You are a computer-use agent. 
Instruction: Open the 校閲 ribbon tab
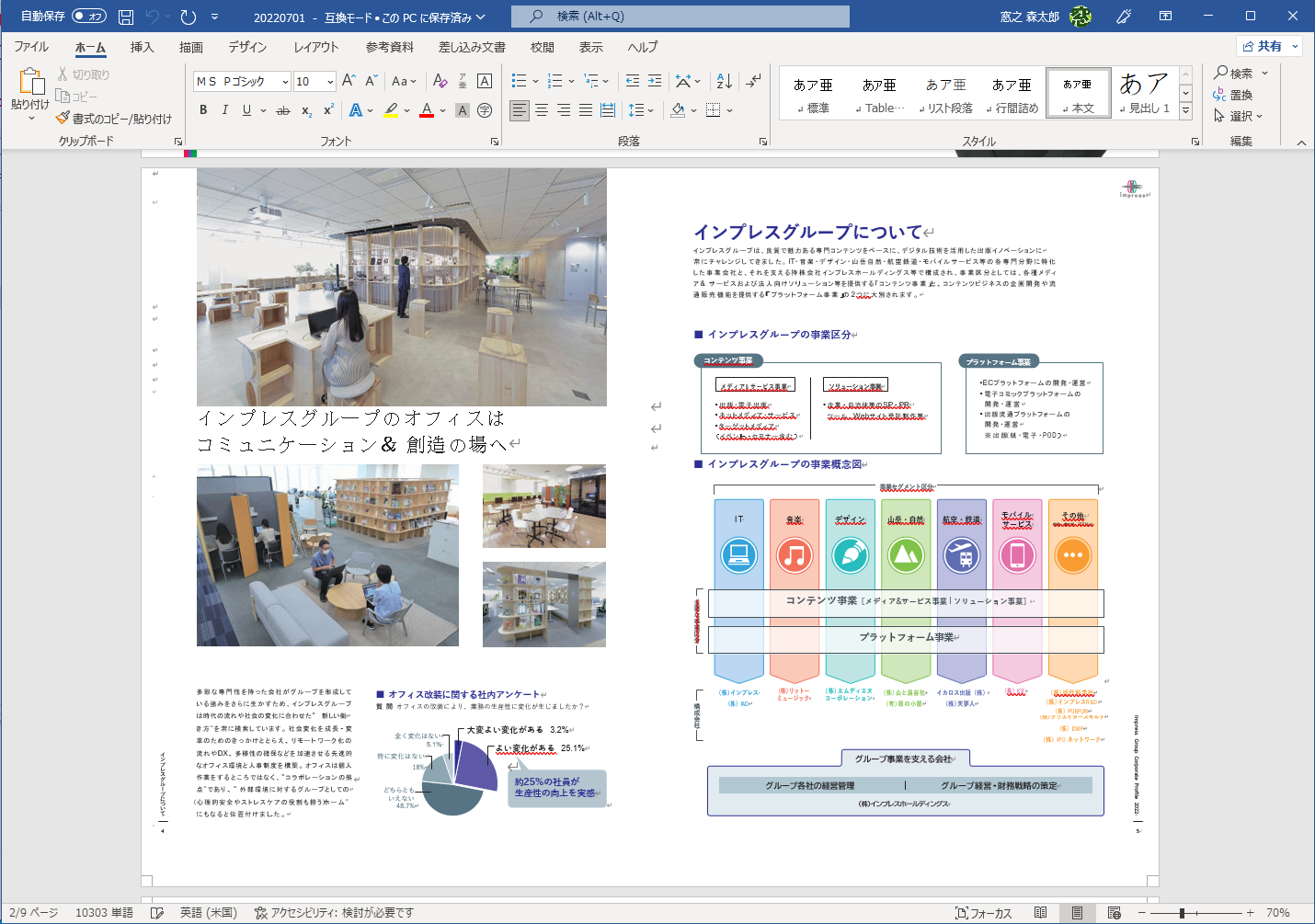(541, 47)
